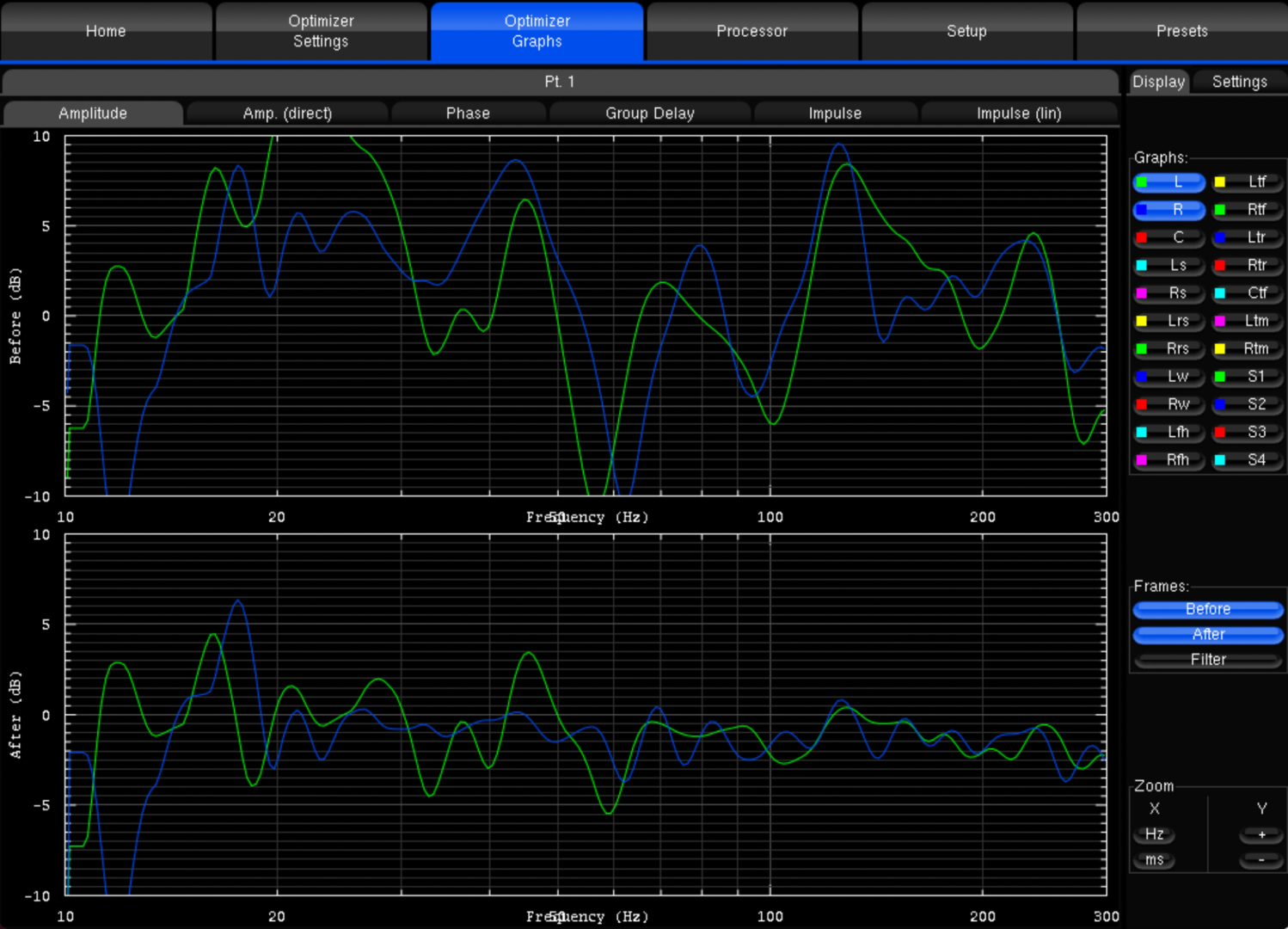This screenshot has width=1288, height=929.
Task: Show the Impulse graph
Action: tap(835, 113)
